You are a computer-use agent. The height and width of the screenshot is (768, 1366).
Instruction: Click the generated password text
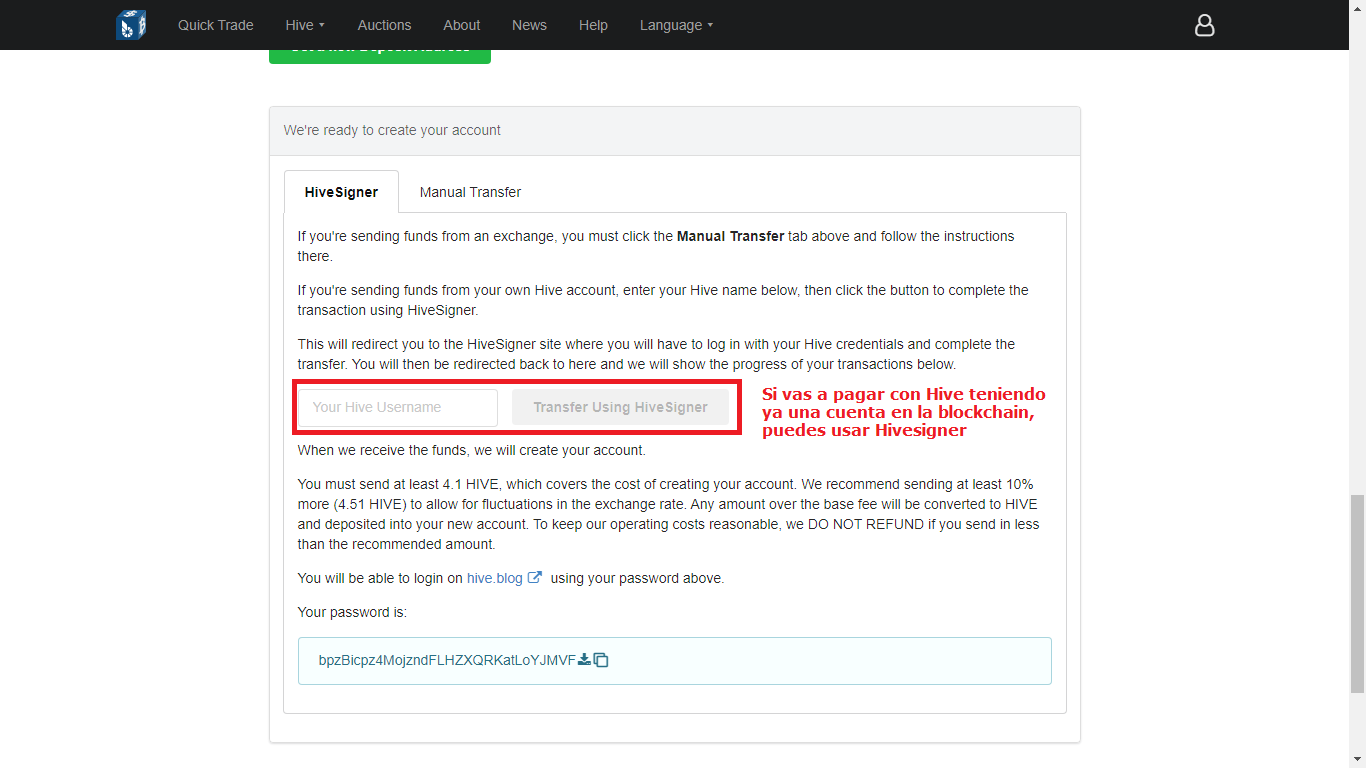click(447, 660)
